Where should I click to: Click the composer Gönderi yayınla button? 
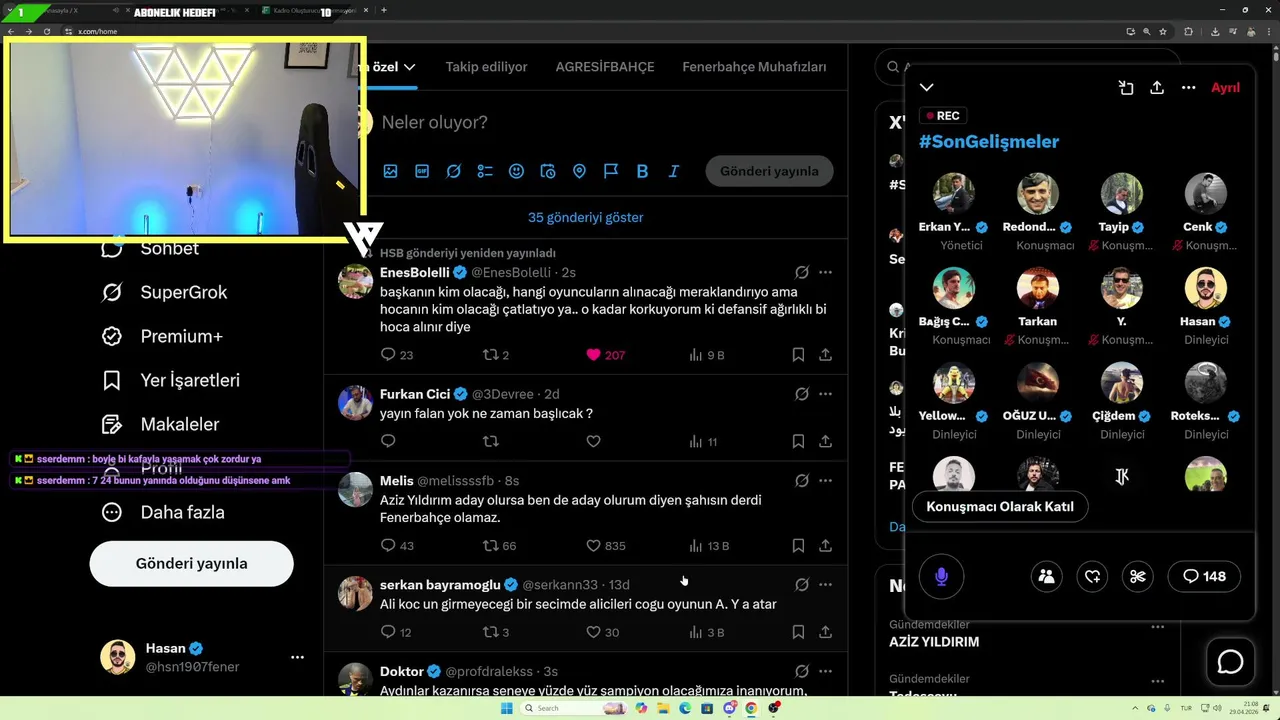pyautogui.click(x=769, y=171)
